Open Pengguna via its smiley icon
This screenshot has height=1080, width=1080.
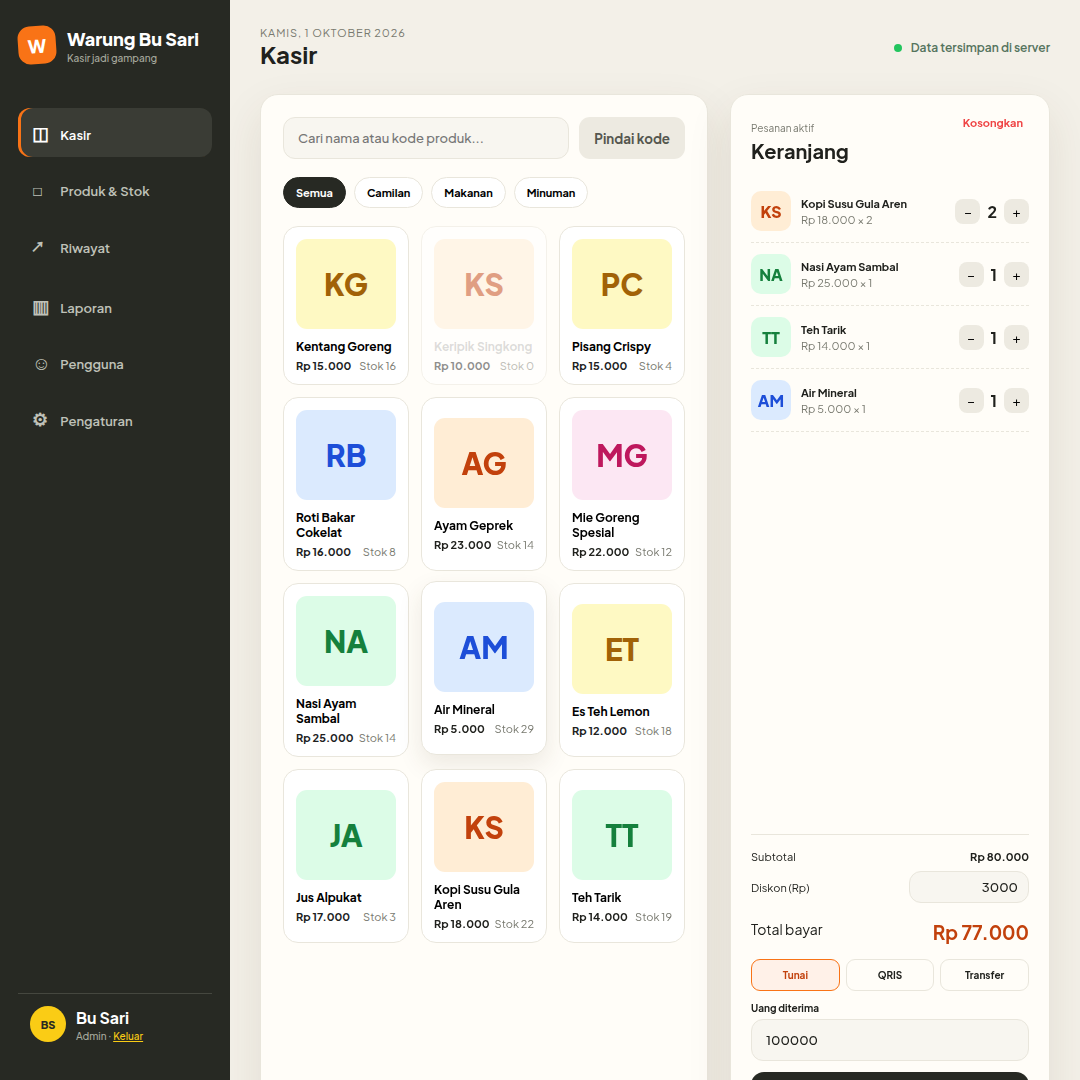pos(41,364)
